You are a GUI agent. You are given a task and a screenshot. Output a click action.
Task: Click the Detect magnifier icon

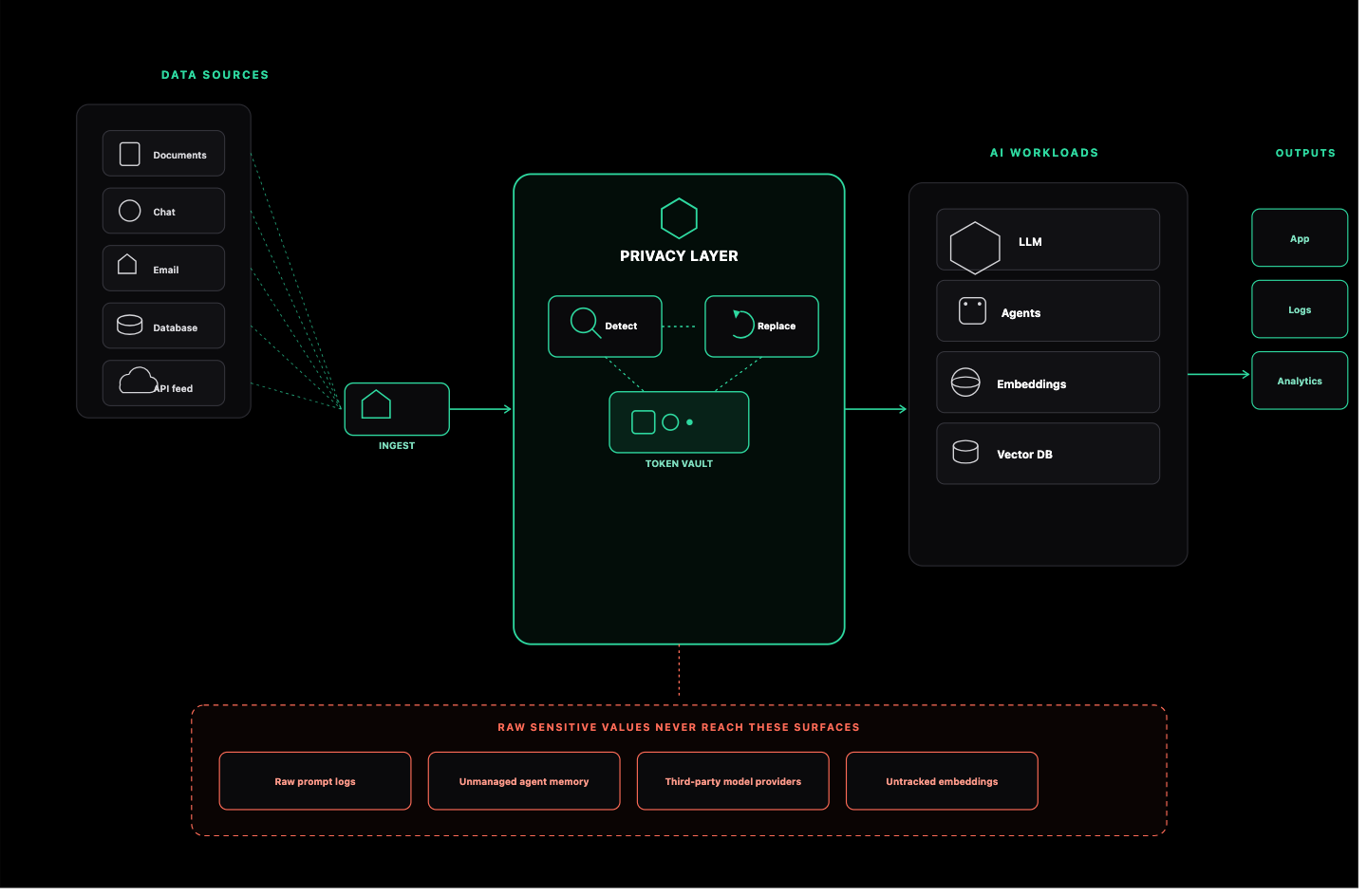[584, 322]
